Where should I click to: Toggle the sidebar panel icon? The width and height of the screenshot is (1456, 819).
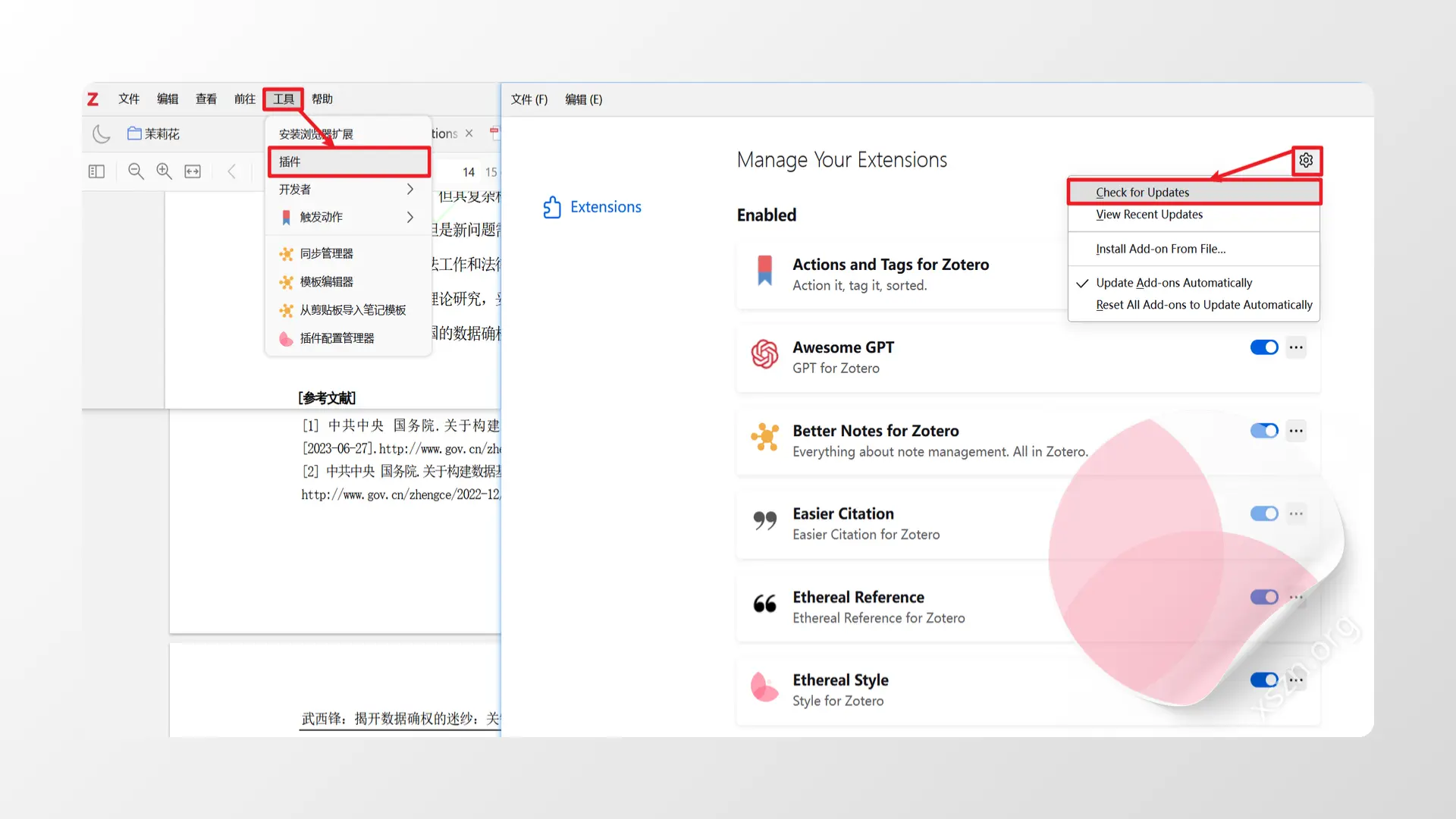96,171
